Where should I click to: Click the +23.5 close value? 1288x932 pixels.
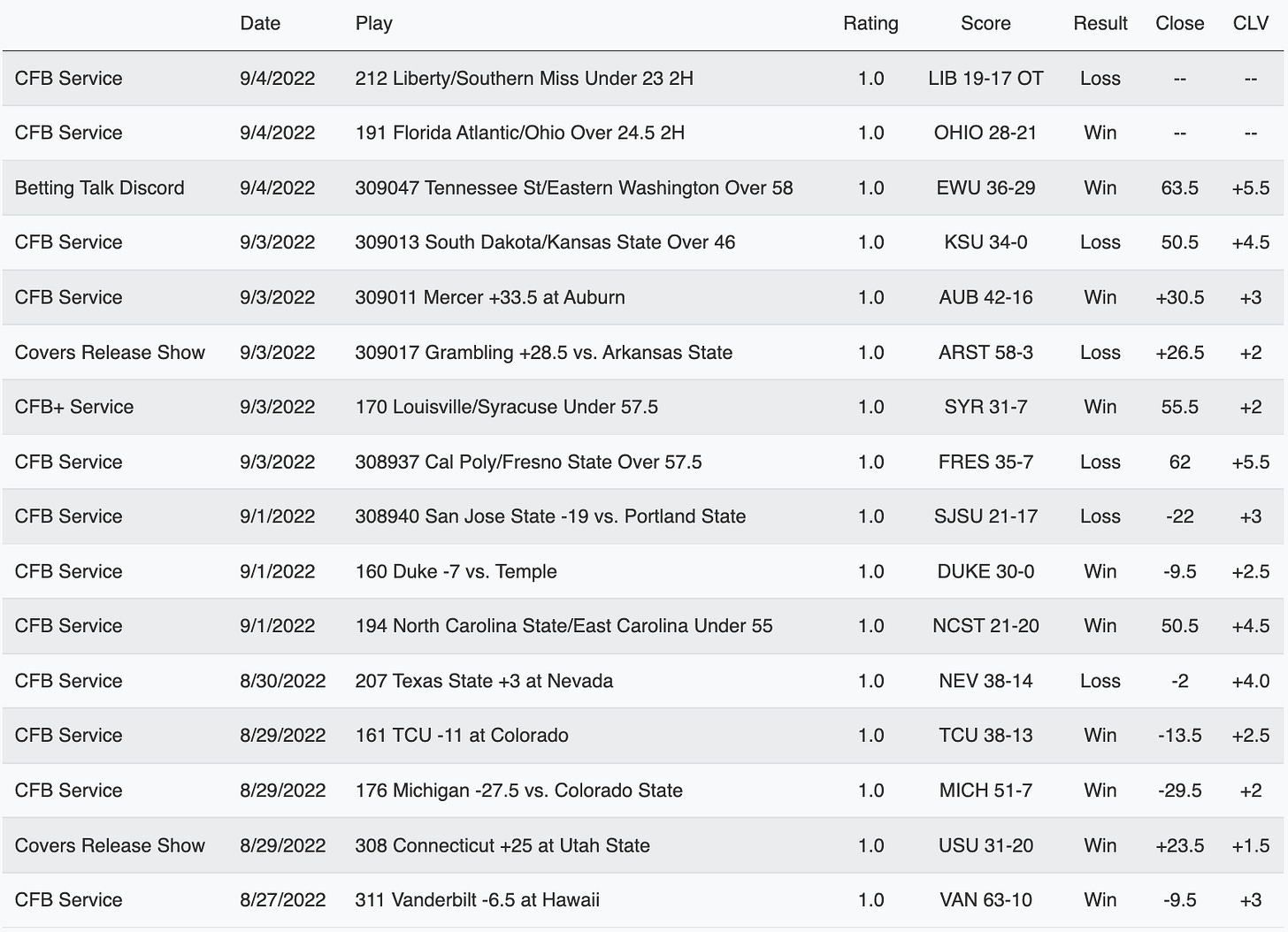click(x=1180, y=846)
